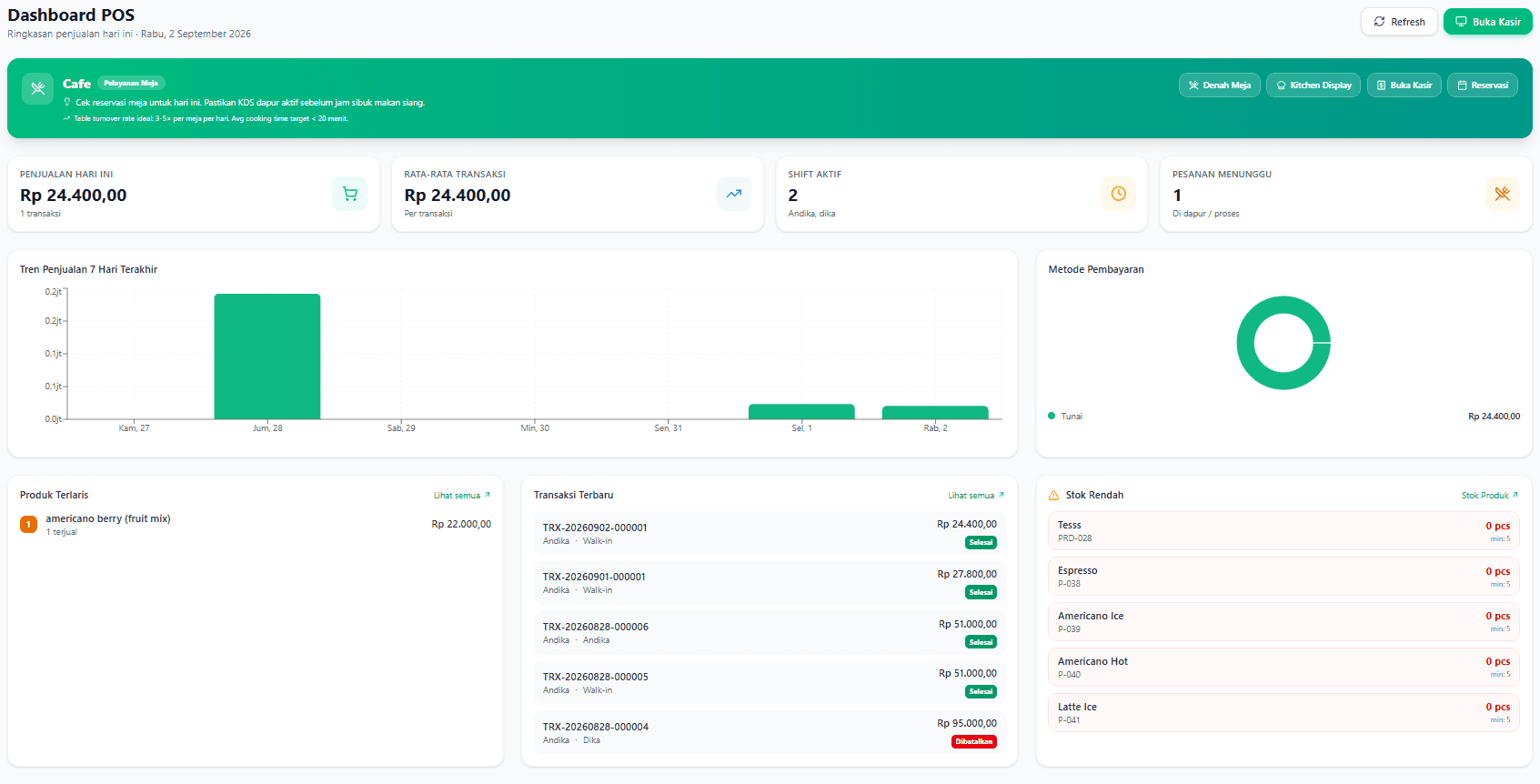Open the Kitchen Display
The height and width of the screenshot is (784, 1540).
(1314, 85)
